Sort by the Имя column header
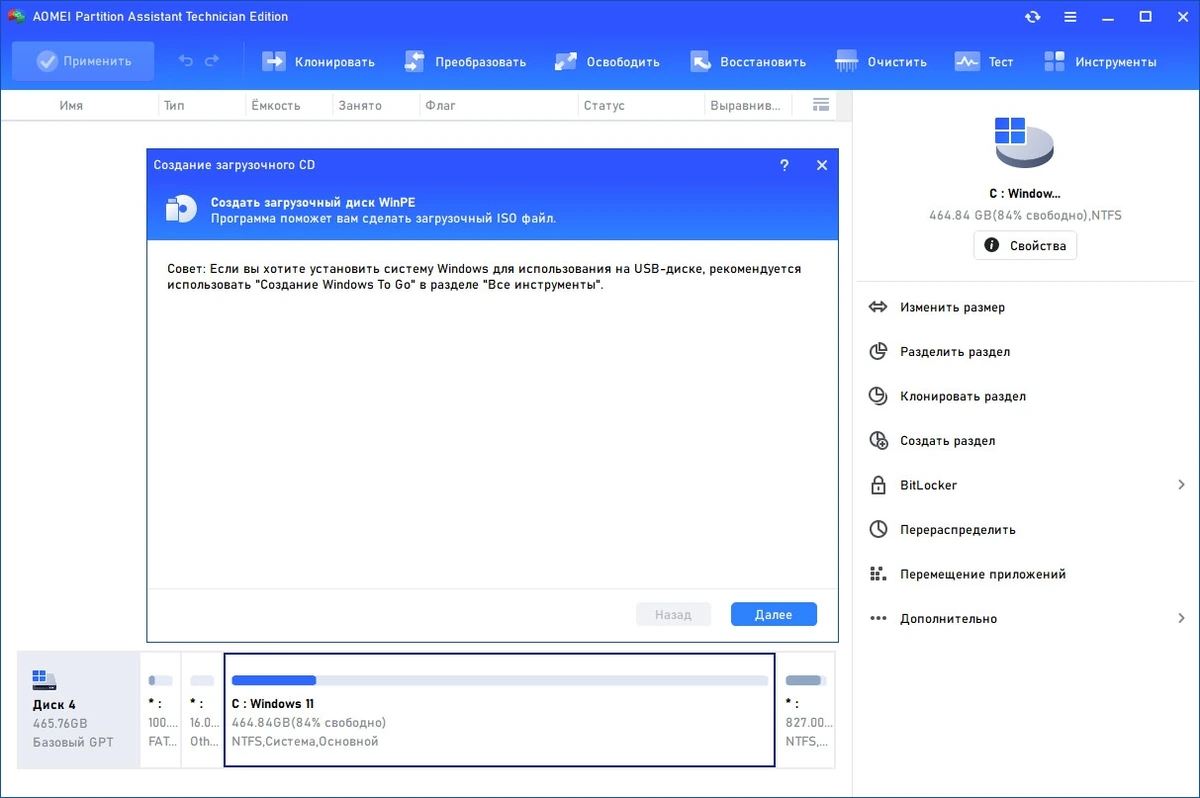1200x798 pixels. [x=71, y=105]
